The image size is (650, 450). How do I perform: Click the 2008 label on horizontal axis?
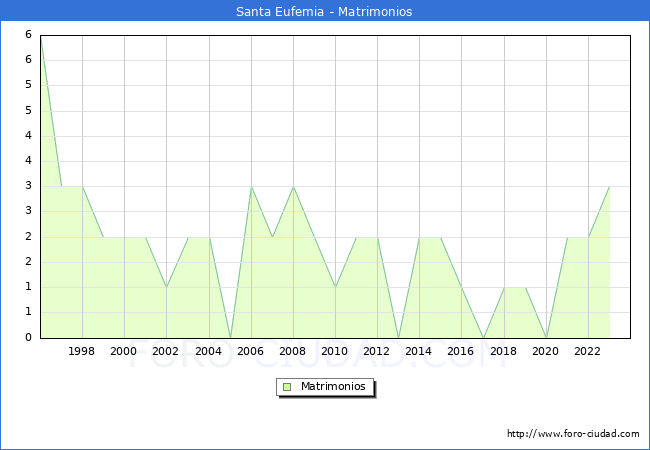pyautogui.click(x=293, y=351)
